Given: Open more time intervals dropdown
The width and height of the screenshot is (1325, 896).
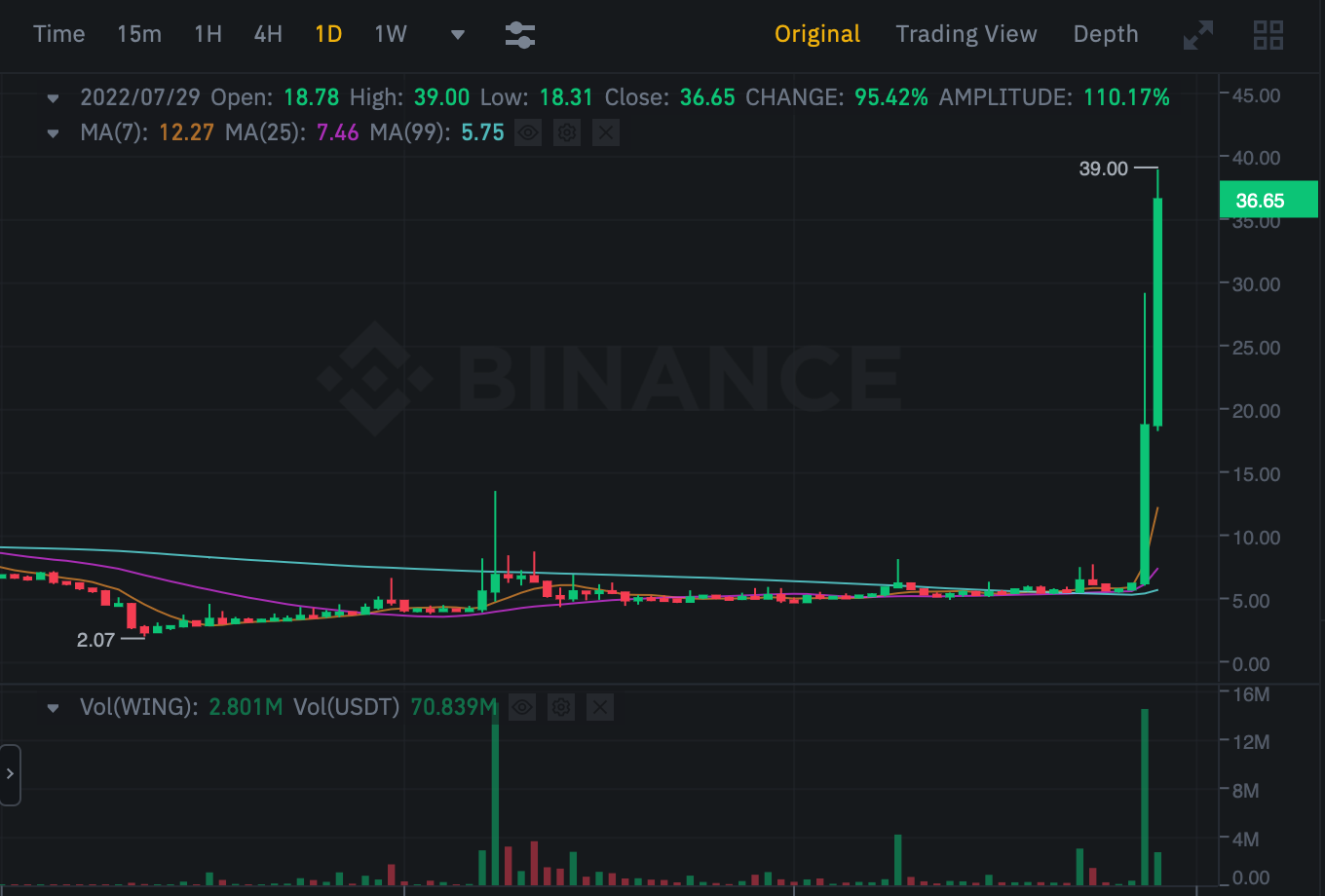Looking at the screenshot, I should [458, 35].
